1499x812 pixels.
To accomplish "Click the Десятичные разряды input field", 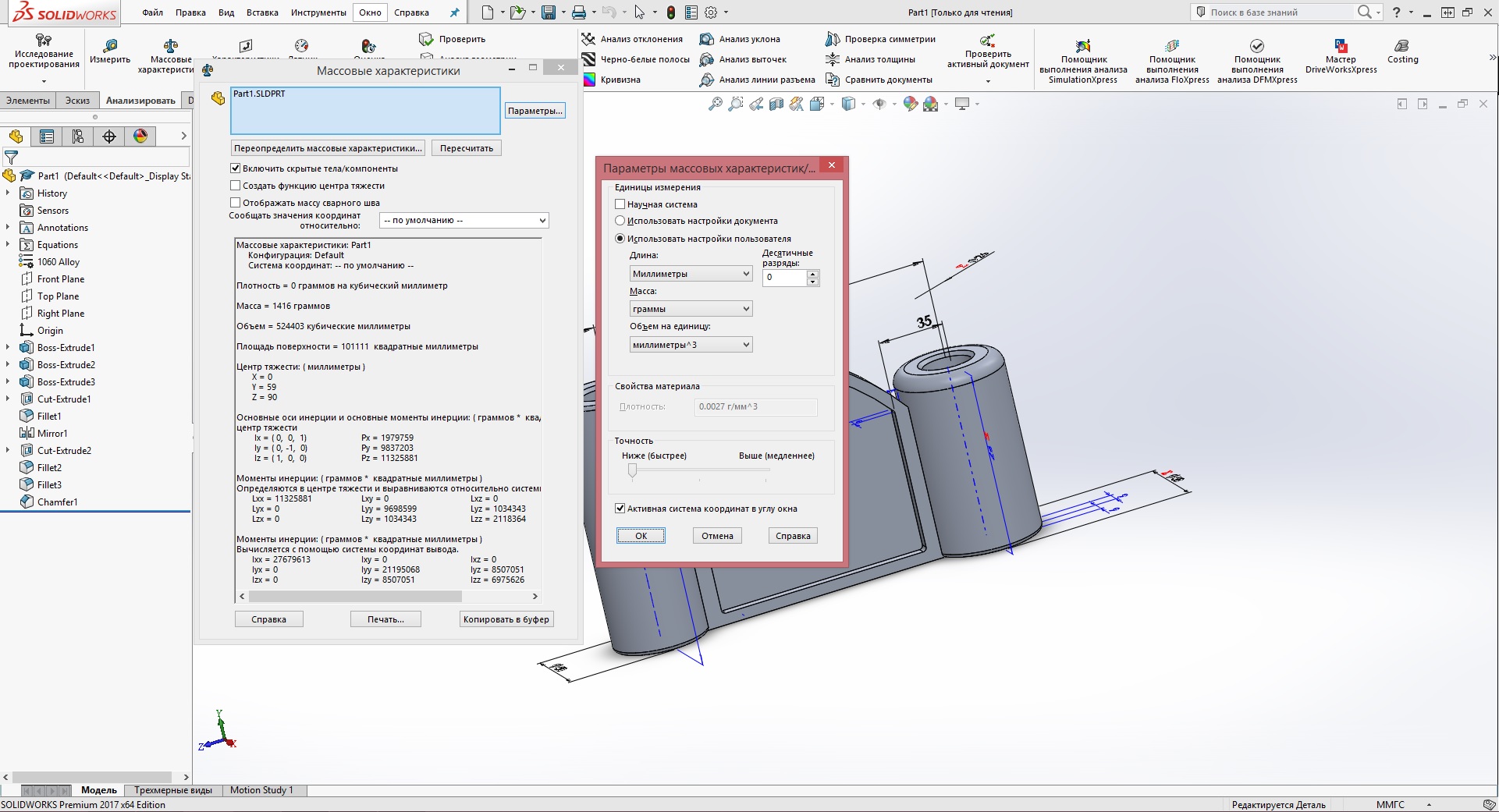I will [x=784, y=278].
